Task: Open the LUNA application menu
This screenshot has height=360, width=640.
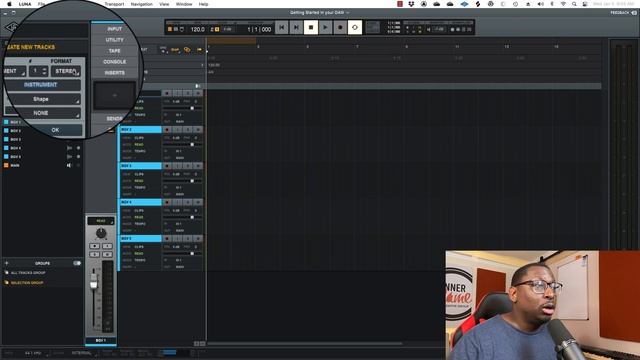Action: 25,4
